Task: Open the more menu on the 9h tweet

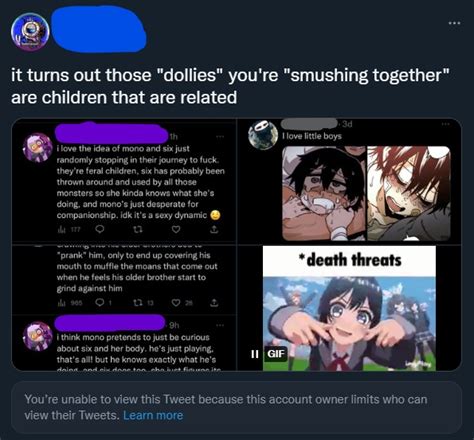Action: (220, 325)
